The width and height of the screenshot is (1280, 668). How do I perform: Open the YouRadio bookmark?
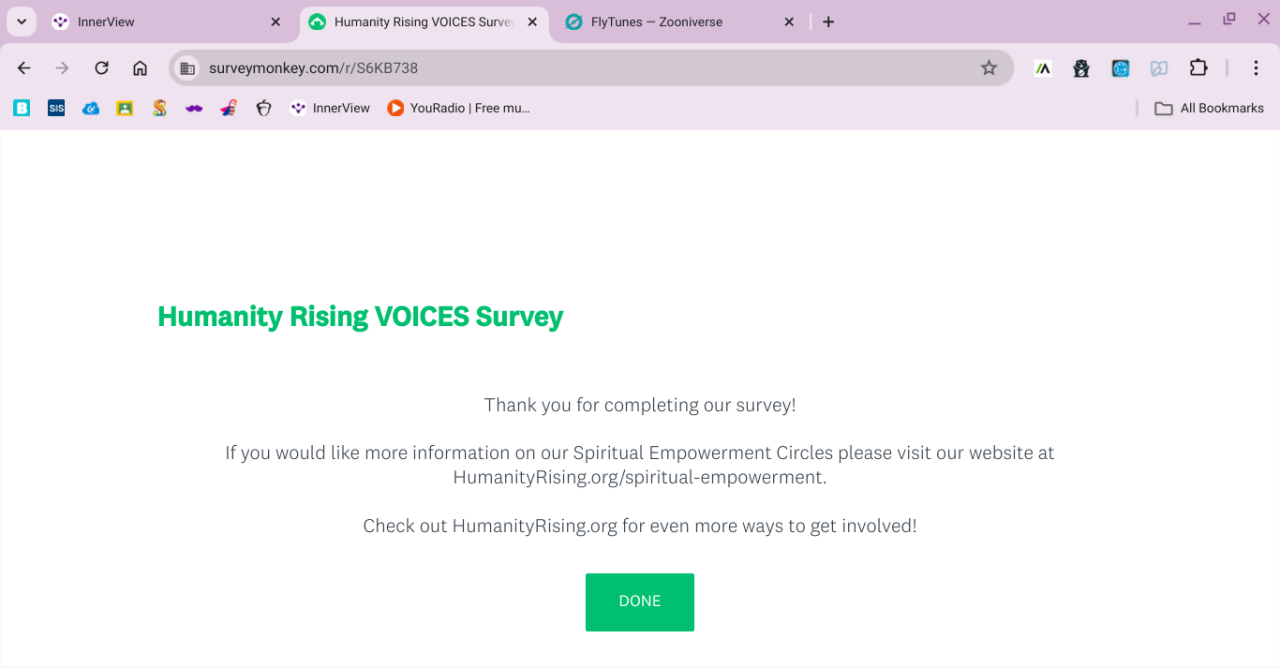(458, 108)
